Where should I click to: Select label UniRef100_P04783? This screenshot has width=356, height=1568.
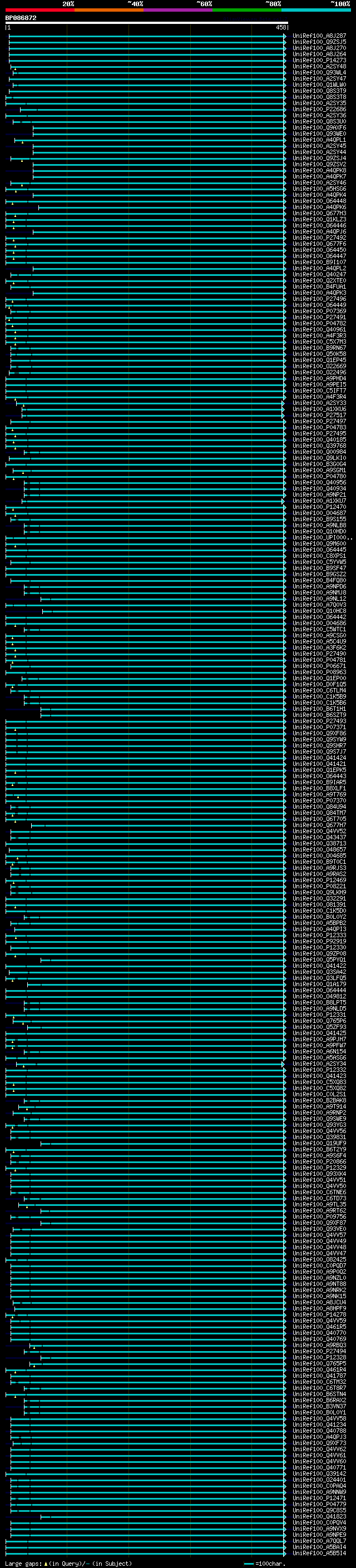[x=319, y=427]
